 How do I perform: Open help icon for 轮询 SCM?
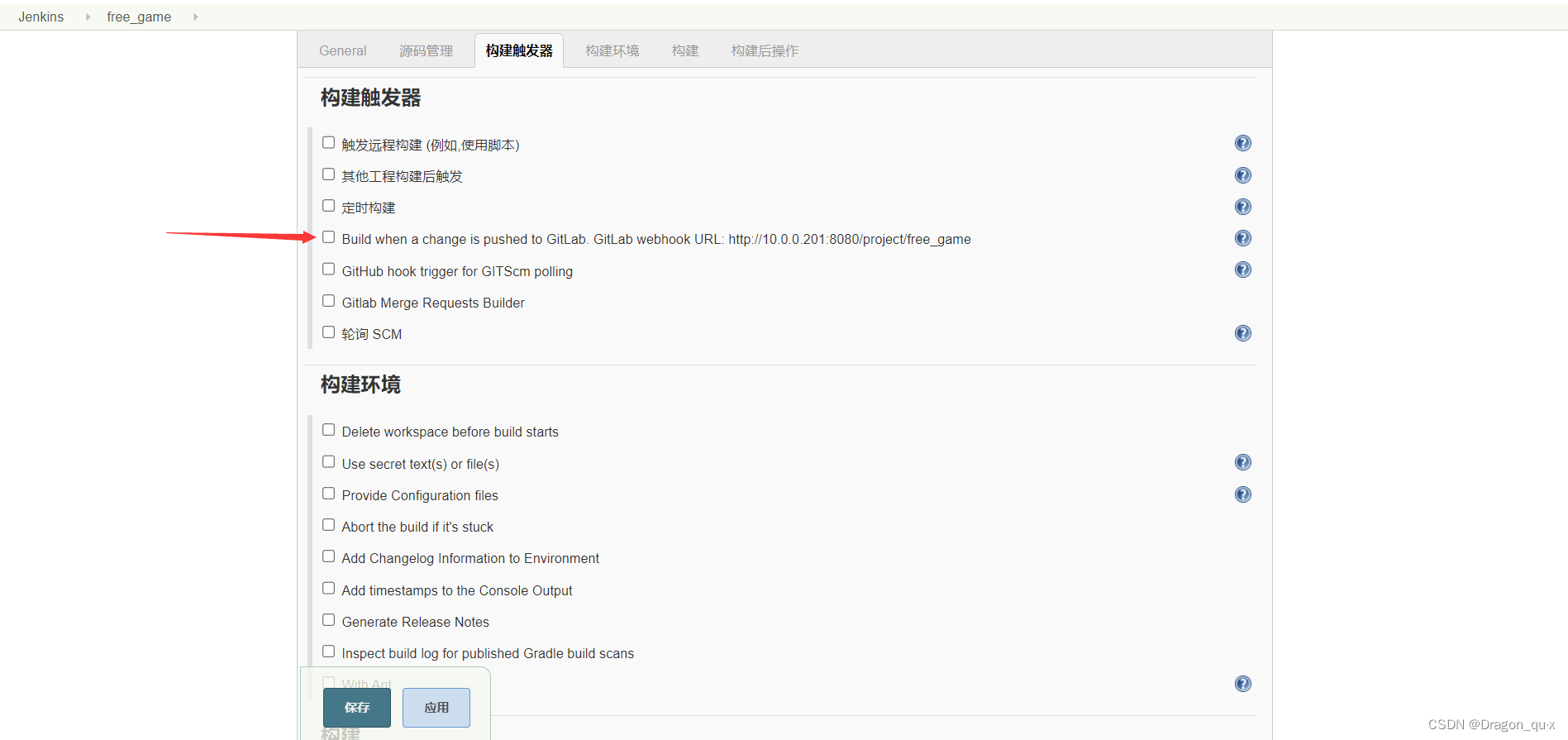click(1242, 333)
